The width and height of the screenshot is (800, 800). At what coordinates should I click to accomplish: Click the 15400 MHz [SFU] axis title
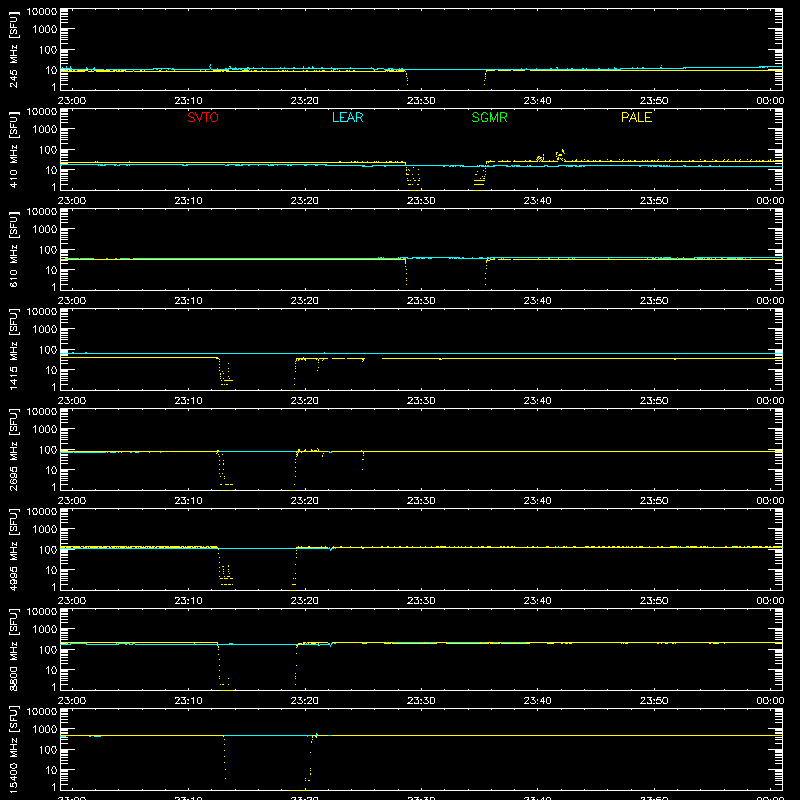pyautogui.click(x=14, y=749)
